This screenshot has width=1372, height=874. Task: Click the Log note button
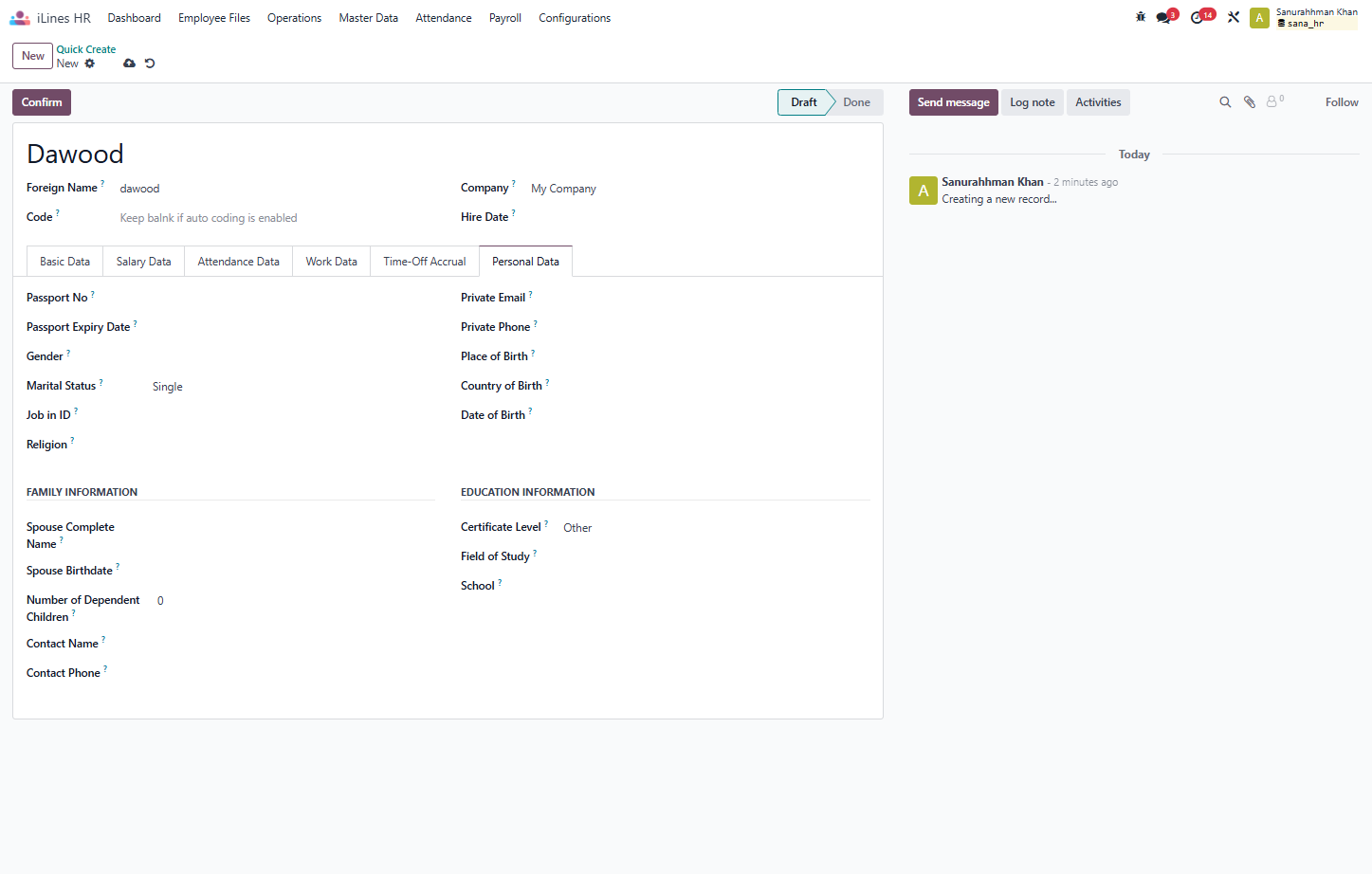(1033, 102)
